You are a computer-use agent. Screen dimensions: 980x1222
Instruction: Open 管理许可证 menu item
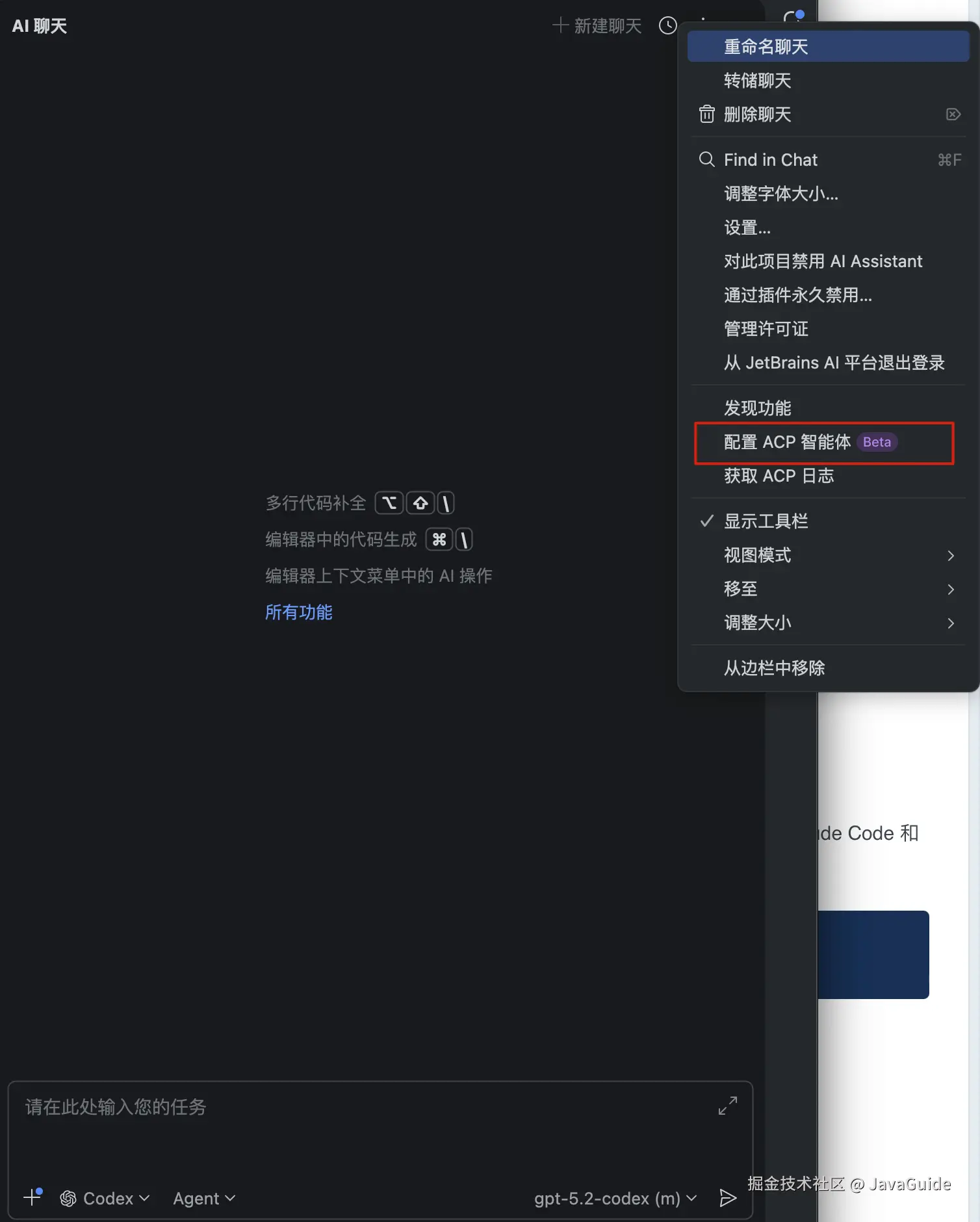tap(828, 329)
